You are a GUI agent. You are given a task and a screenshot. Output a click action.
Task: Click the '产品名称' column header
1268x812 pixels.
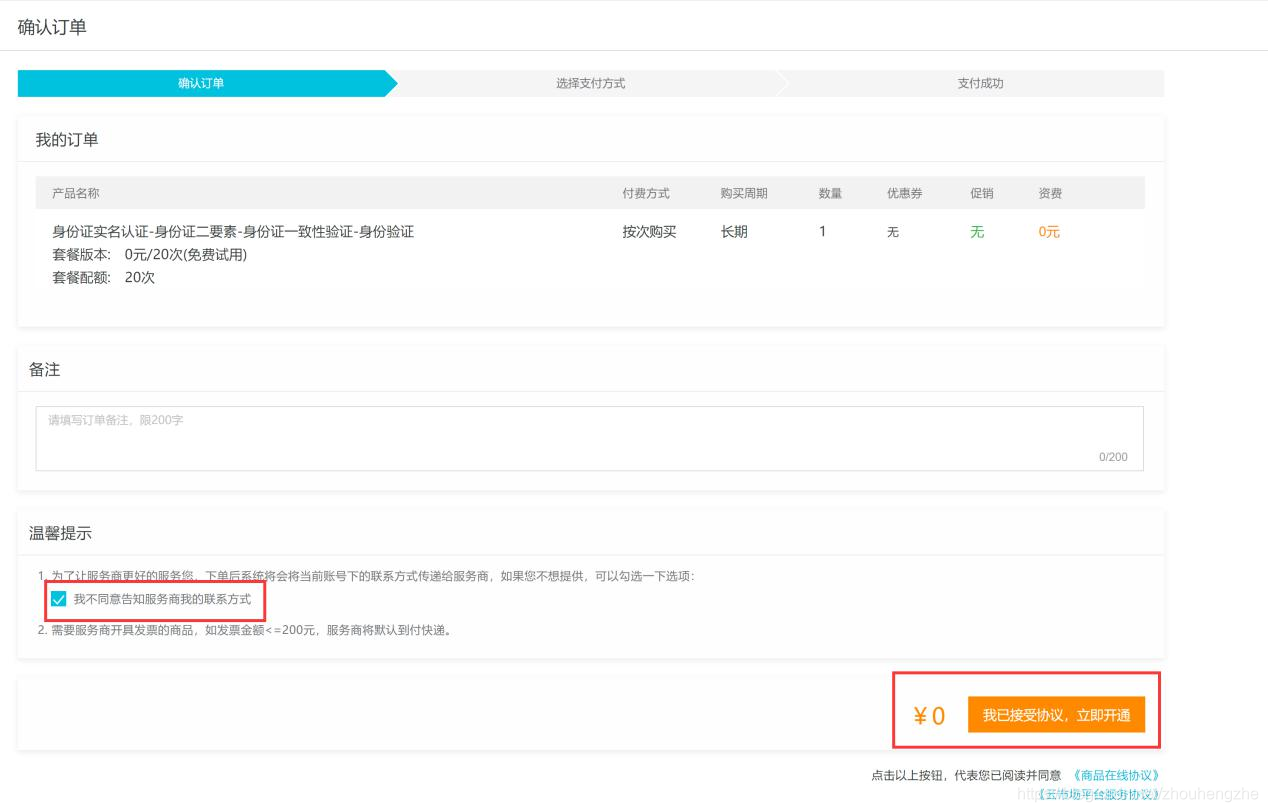coord(76,193)
